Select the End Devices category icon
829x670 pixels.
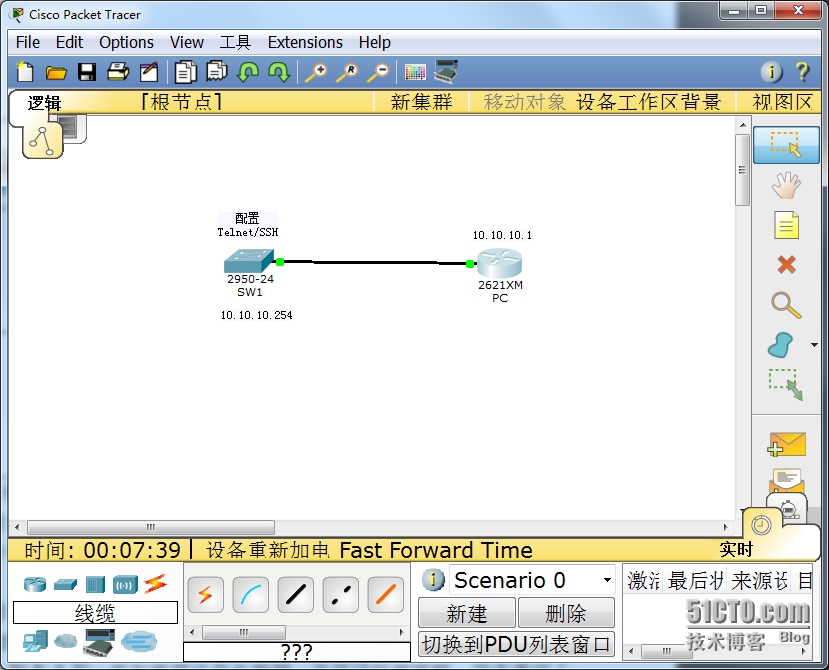(x=35, y=641)
